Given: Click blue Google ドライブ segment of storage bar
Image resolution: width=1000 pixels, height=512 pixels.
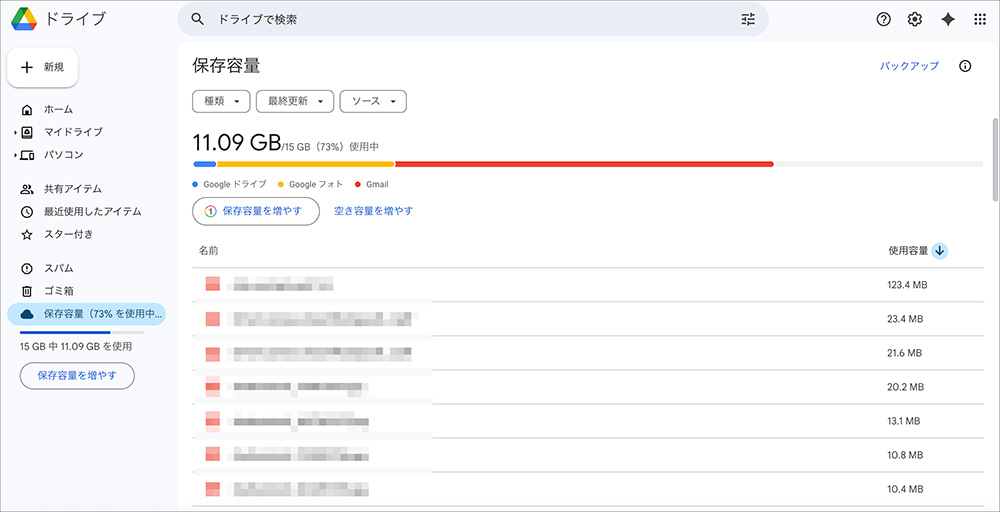Looking at the screenshot, I should [205, 164].
